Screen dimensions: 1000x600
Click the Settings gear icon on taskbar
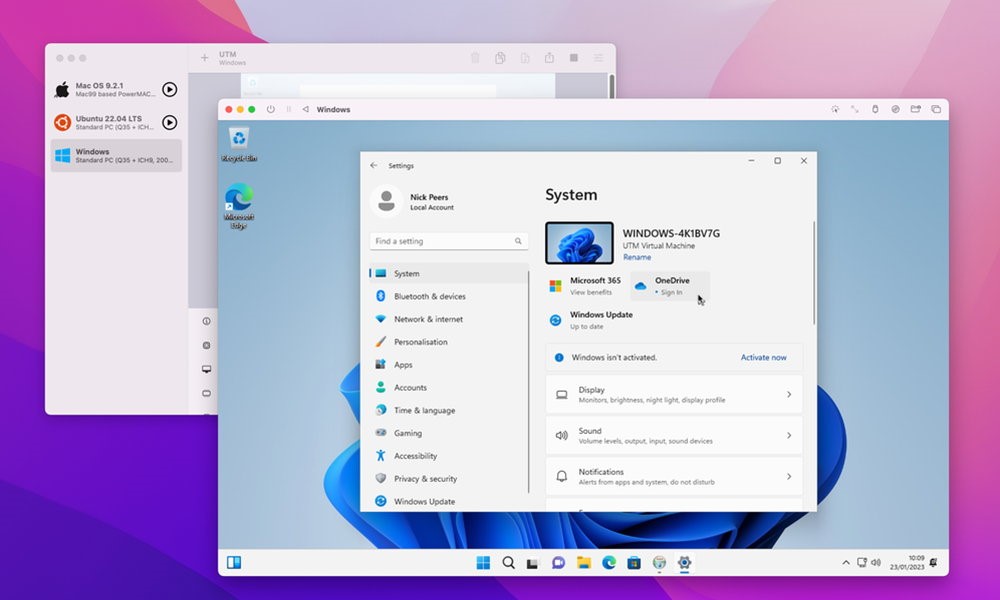coord(684,562)
